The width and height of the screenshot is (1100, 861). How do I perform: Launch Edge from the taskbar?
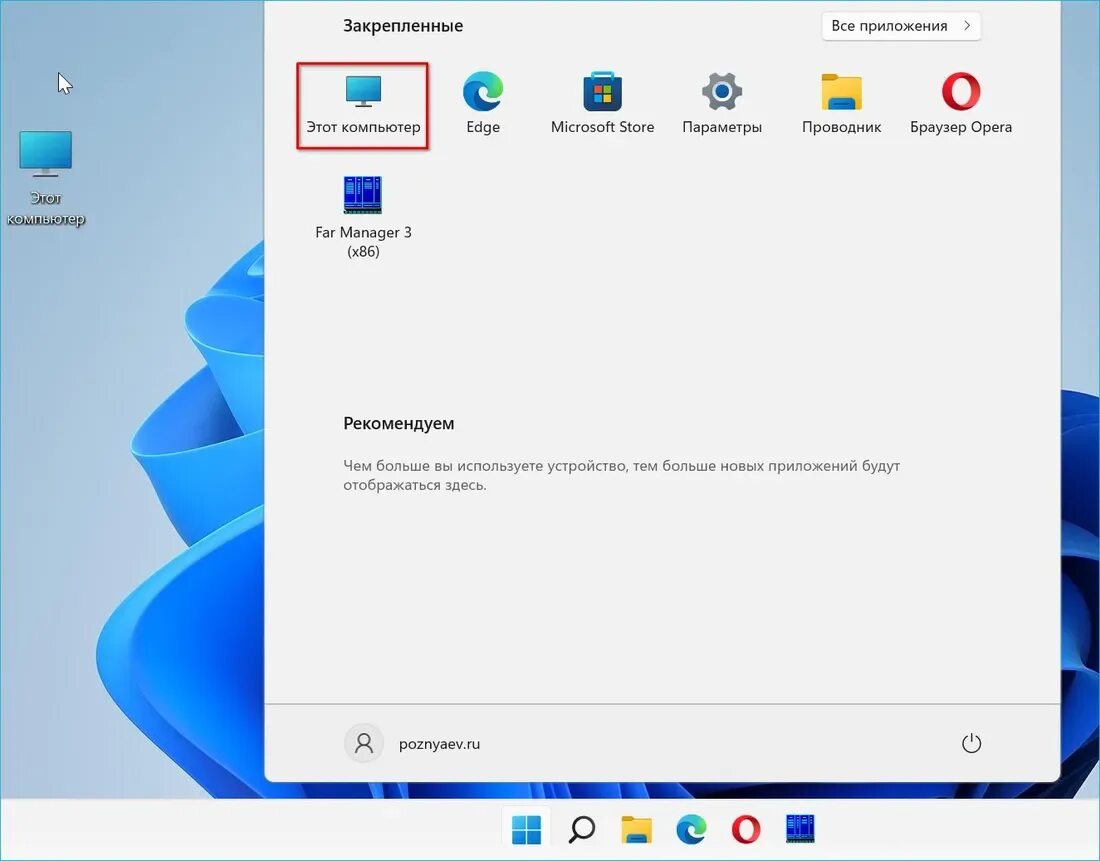tap(691, 829)
